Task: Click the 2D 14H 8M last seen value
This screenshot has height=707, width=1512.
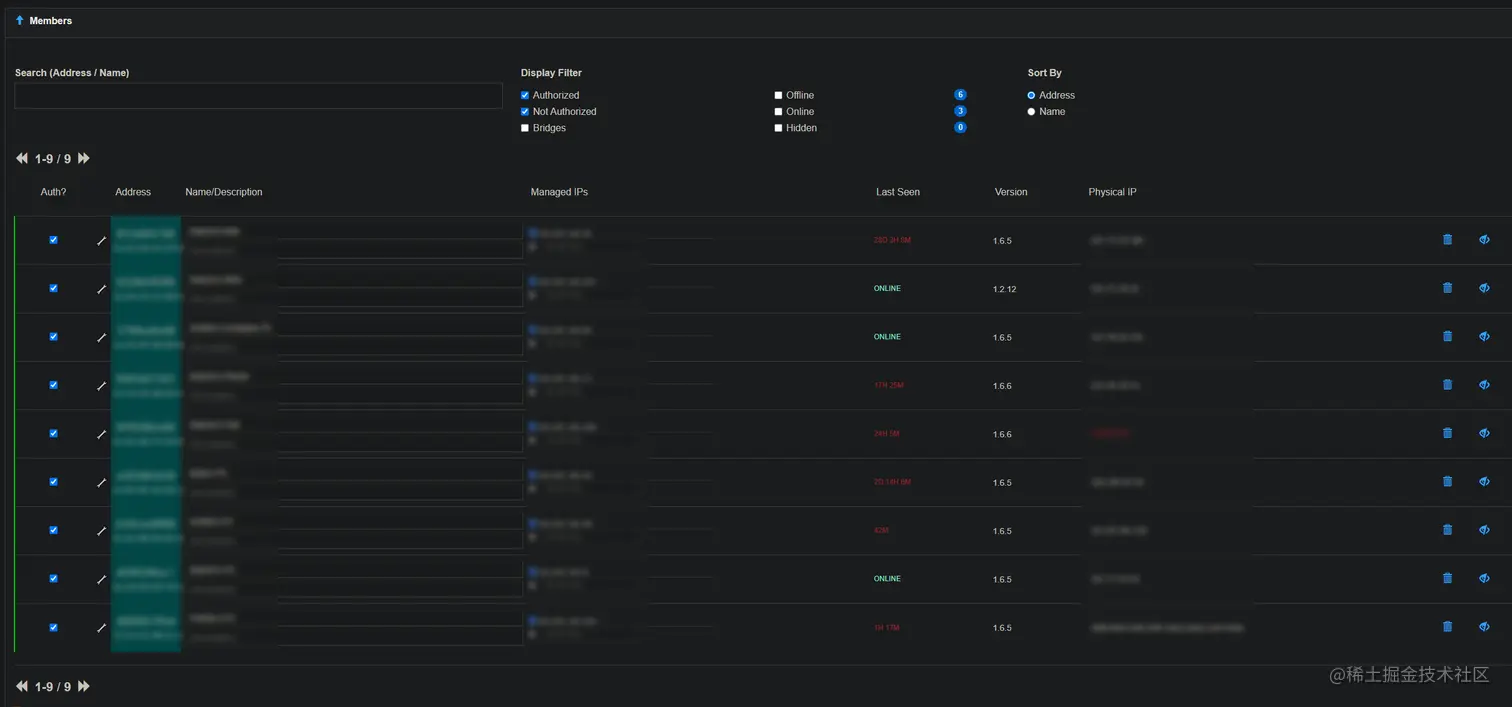Action: point(892,482)
